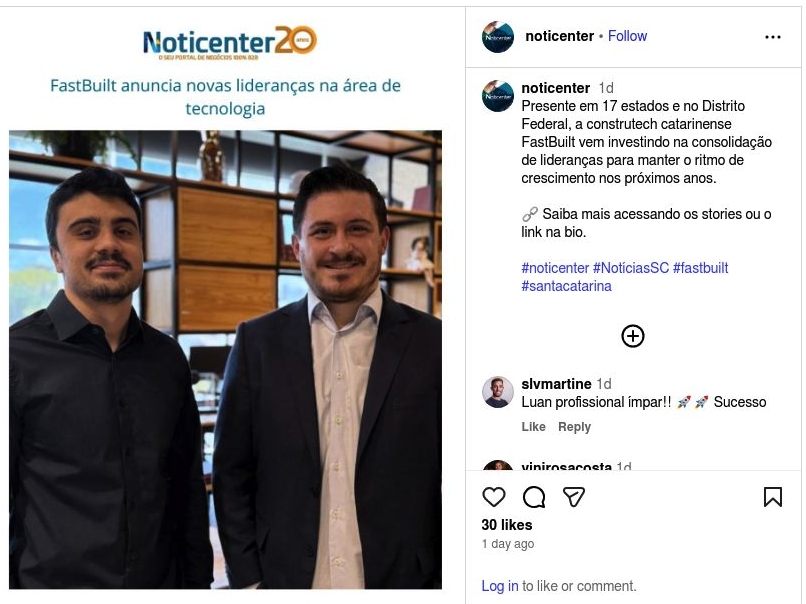
Task: Like the post with the heart icon
Action: tap(493, 497)
